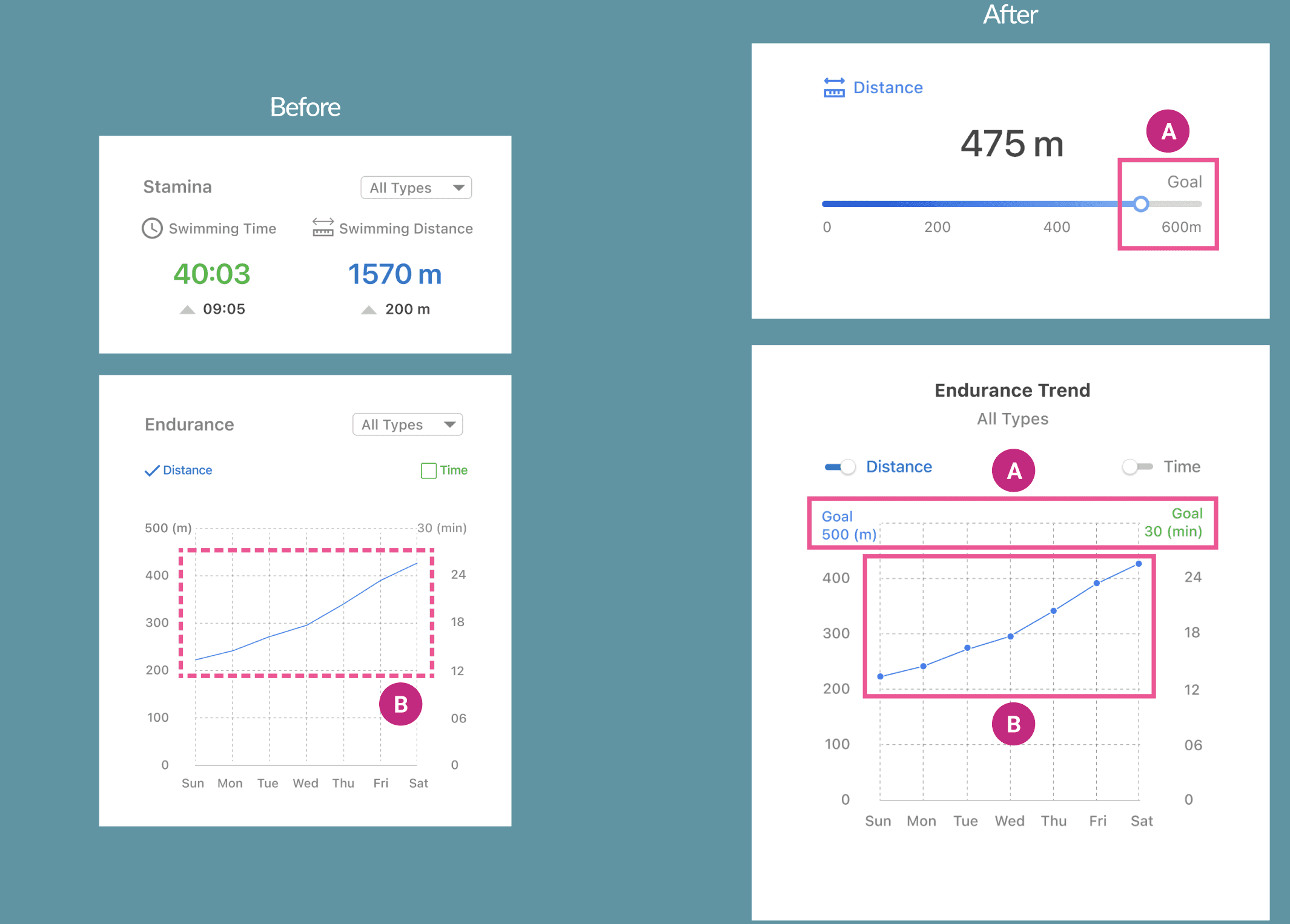
Task: Click the 1570 m distance value
Action: pyautogui.click(x=395, y=274)
